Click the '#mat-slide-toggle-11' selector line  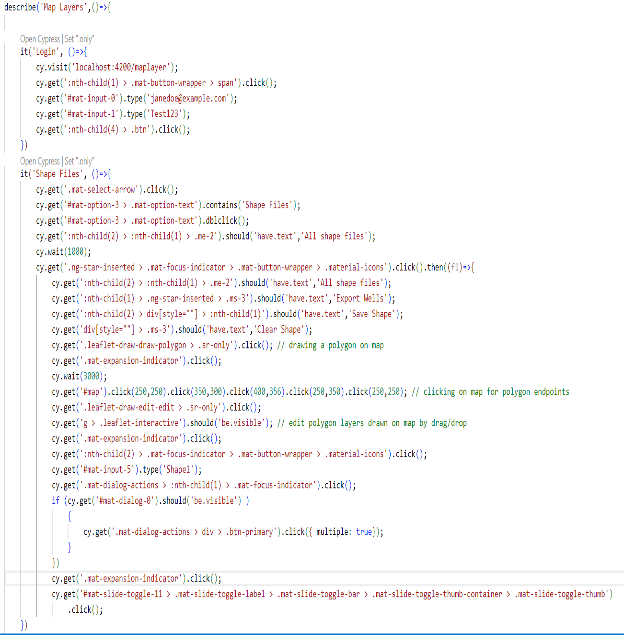coord(332,595)
